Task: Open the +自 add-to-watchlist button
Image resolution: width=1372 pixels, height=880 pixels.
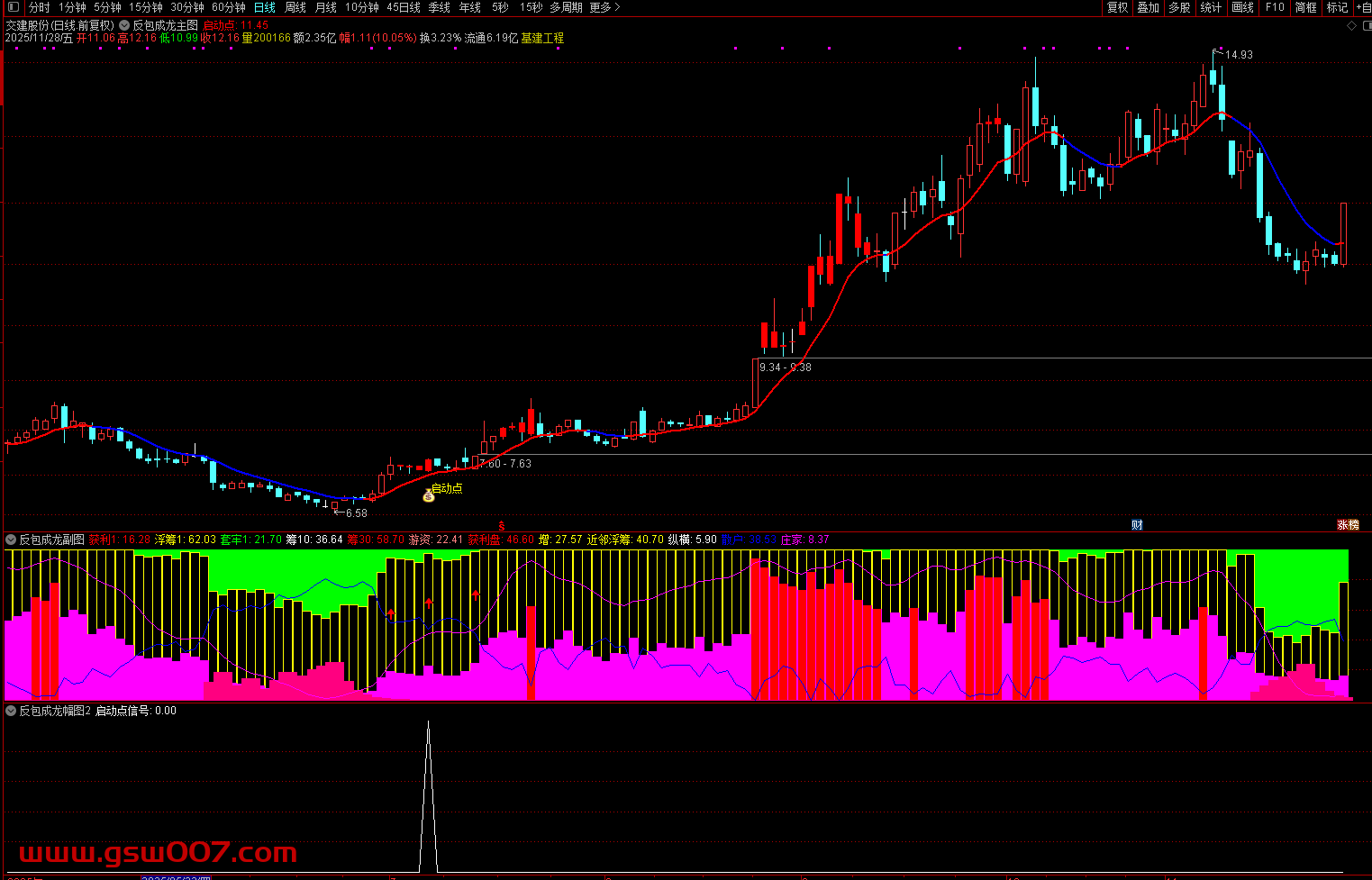Action: tap(1362, 7)
